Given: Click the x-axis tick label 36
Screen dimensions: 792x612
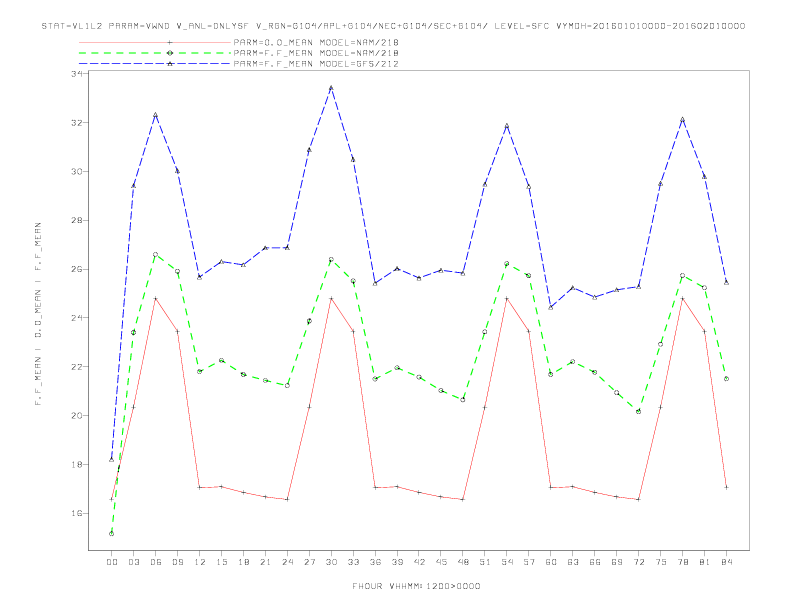Looking at the screenshot, I should pyautogui.click(x=375, y=562).
